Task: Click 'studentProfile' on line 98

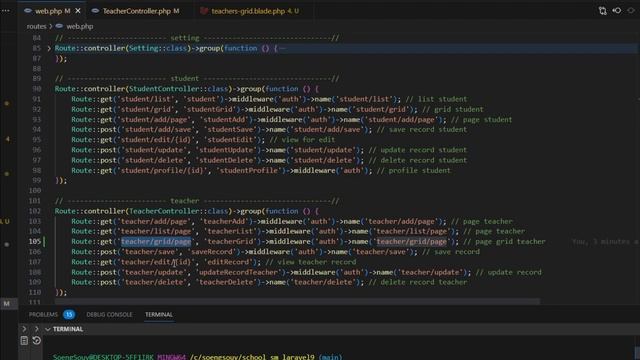Action: coord(249,170)
